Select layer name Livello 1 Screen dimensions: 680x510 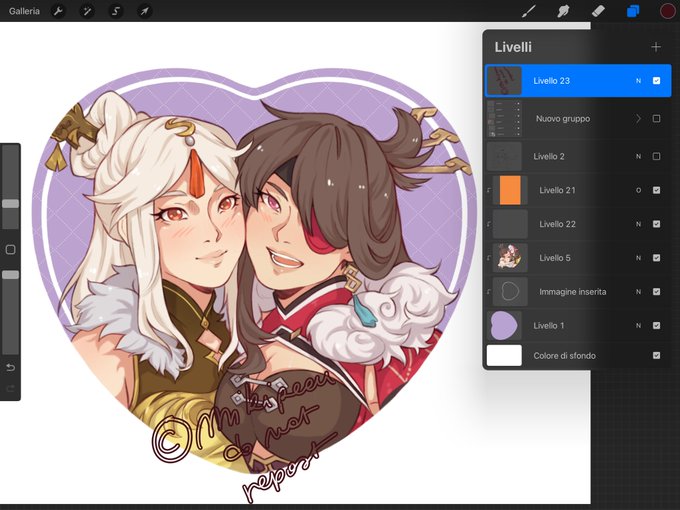[549, 325]
